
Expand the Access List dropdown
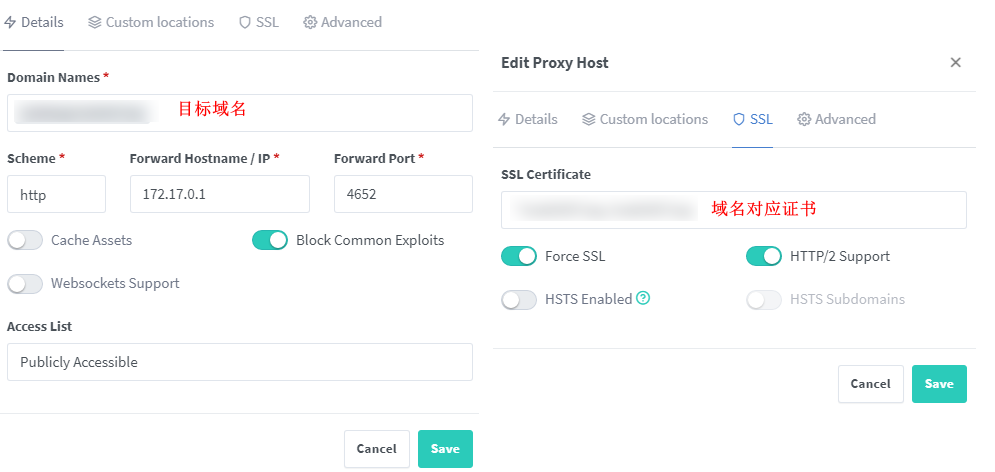click(x=239, y=362)
